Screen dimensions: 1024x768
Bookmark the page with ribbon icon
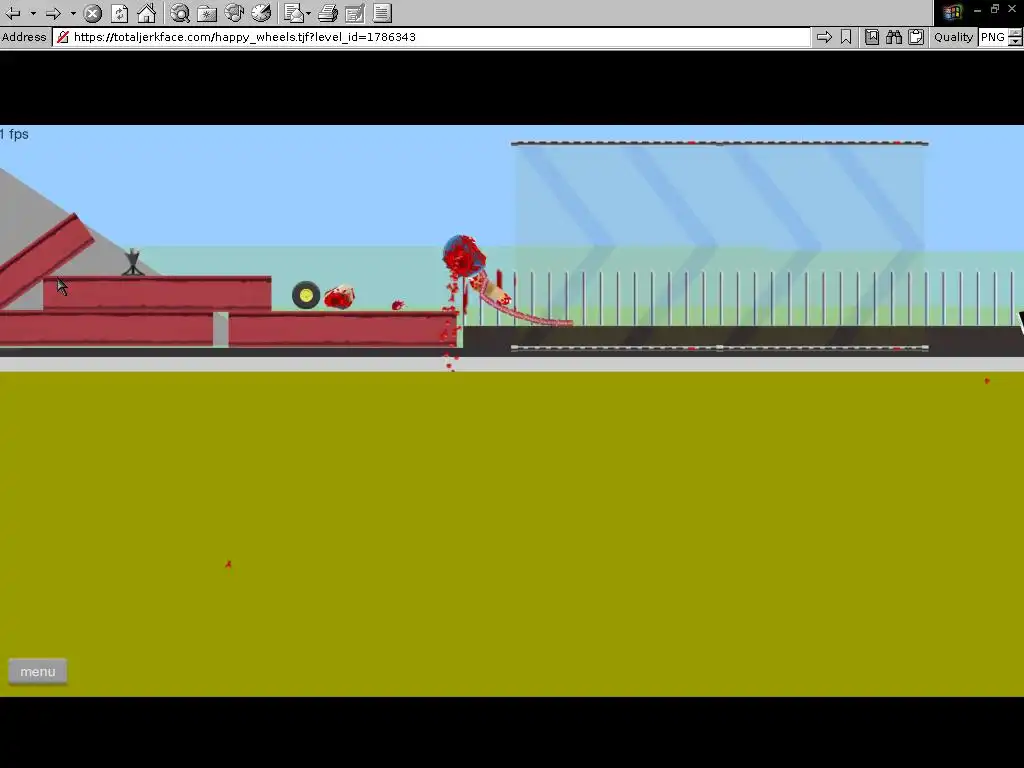(x=846, y=37)
